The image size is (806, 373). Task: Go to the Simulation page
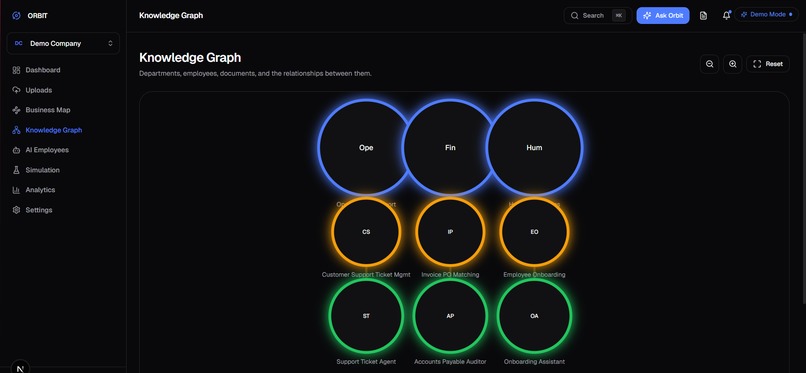63,170
